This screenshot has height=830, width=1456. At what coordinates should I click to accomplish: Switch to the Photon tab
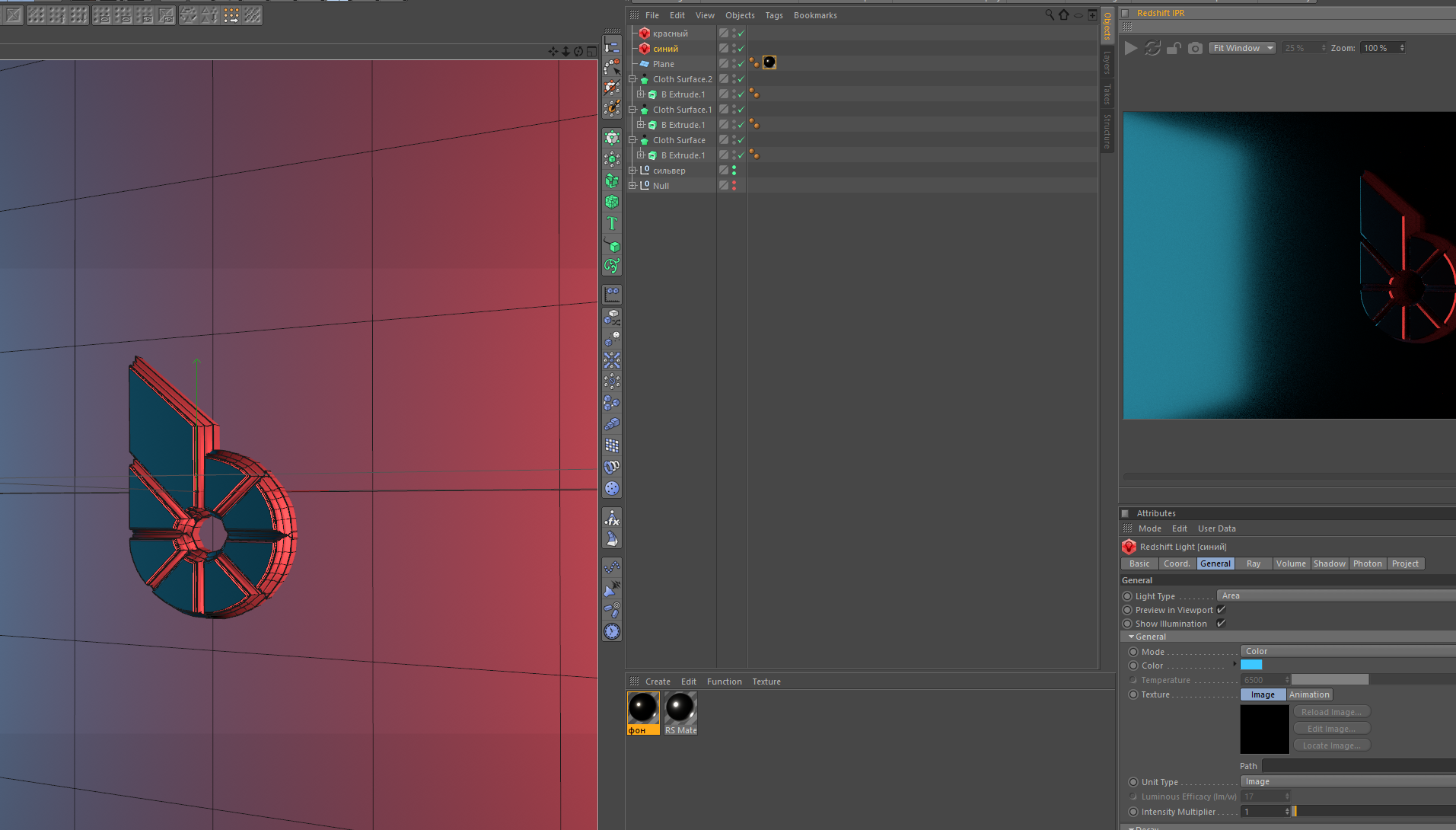pyautogui.click(x=1367, y=563)
